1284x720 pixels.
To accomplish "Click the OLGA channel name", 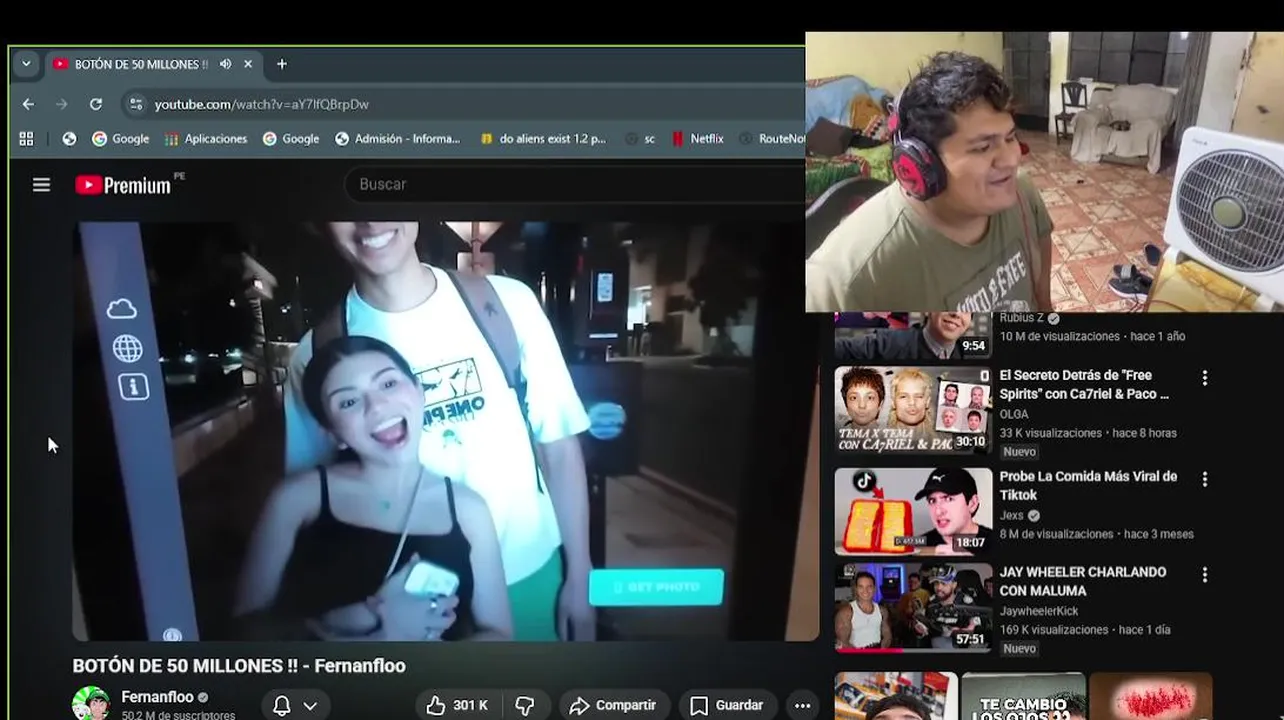I will [1014, 414].
